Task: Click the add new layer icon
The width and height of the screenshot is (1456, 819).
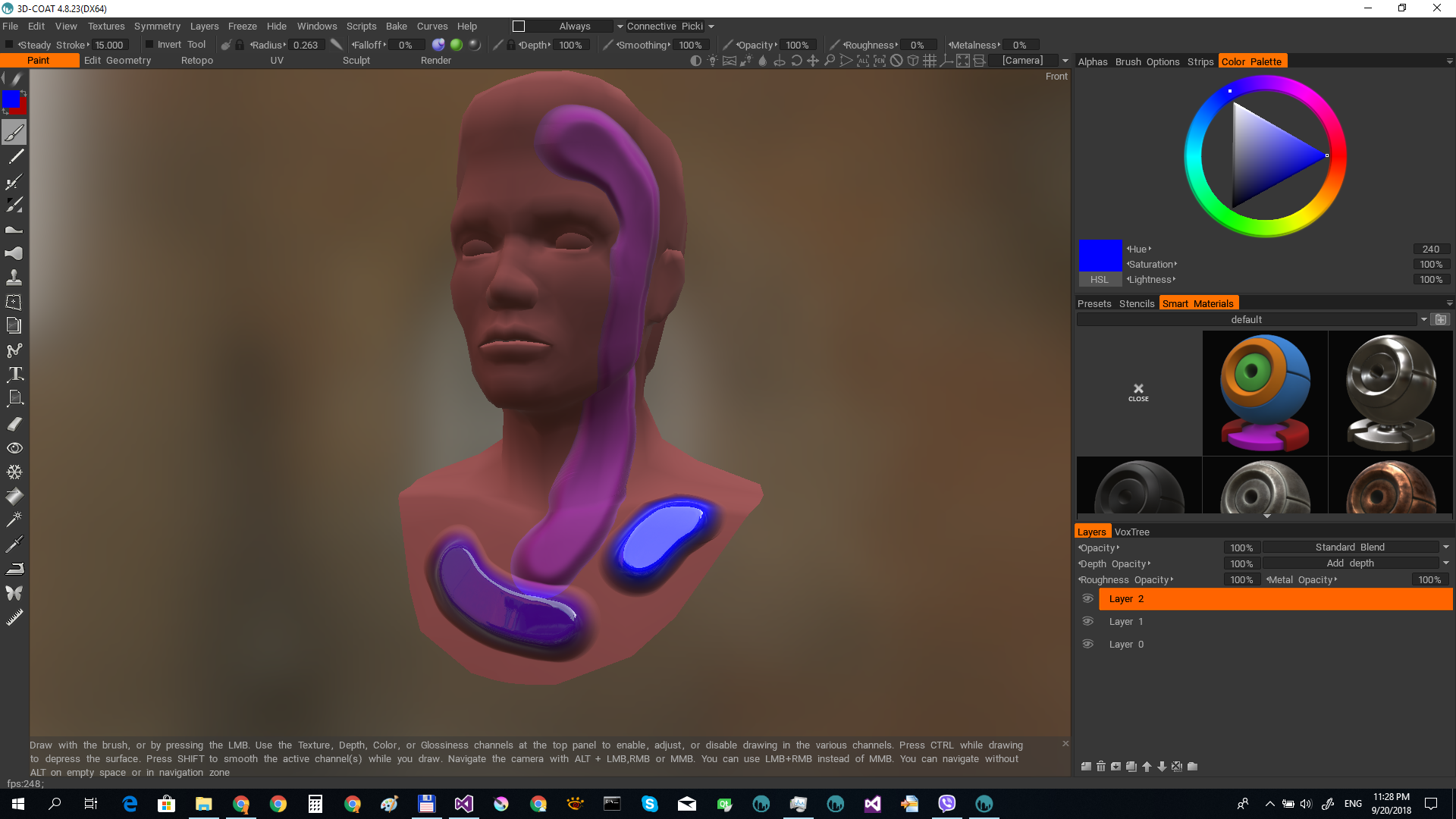Action: click(x=1086, y=767)
